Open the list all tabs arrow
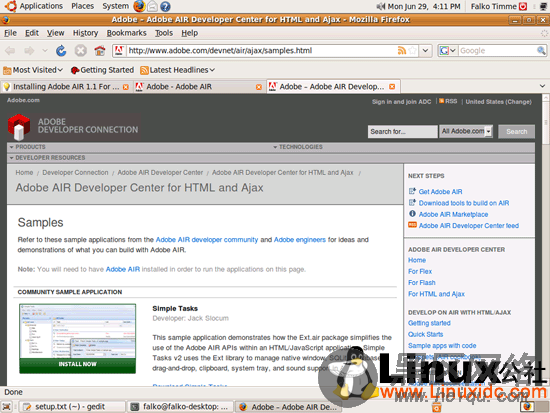The image size is (550, 413). [x=542, y=86]
